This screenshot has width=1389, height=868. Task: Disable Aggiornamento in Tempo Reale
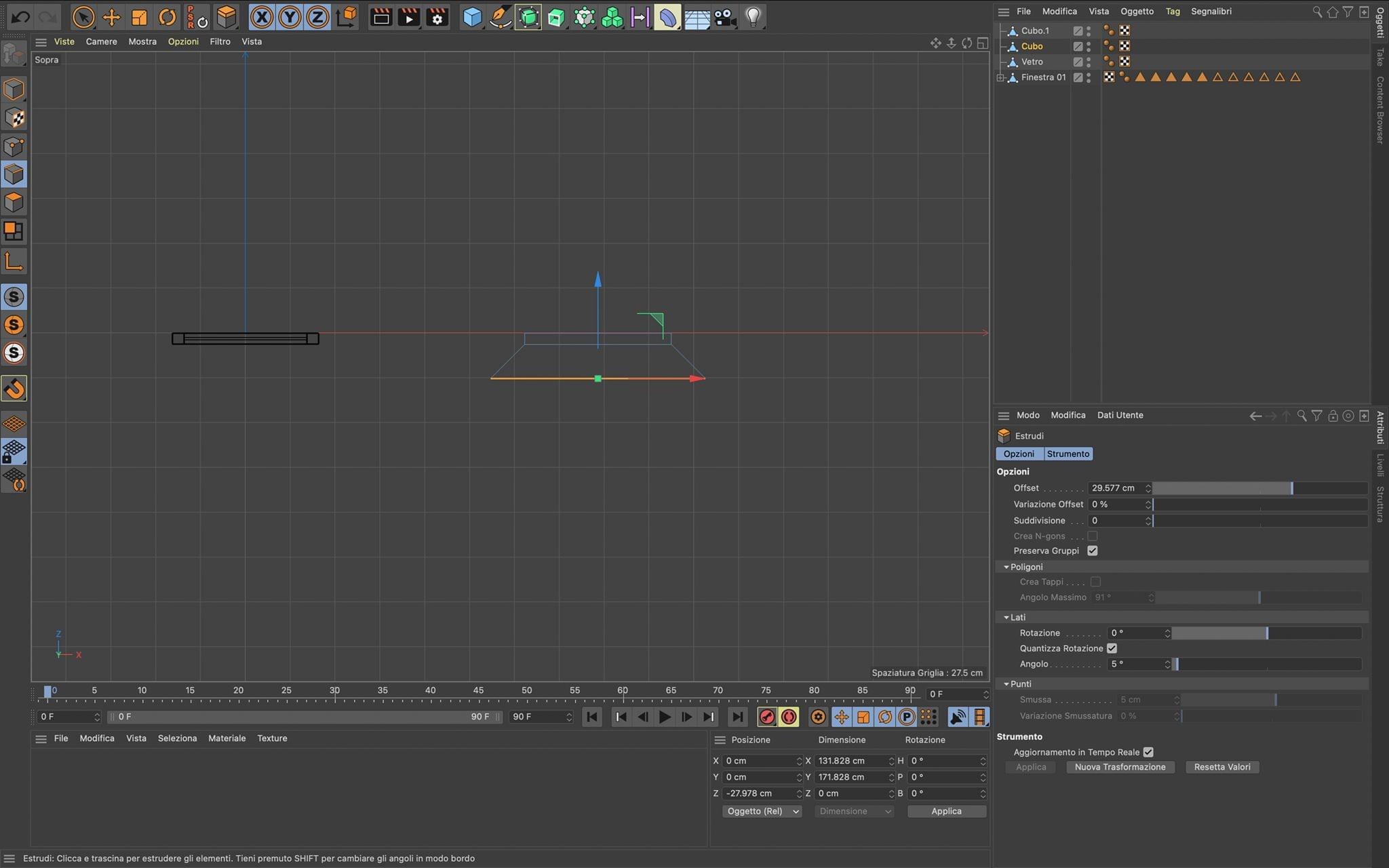point(1148,752)
